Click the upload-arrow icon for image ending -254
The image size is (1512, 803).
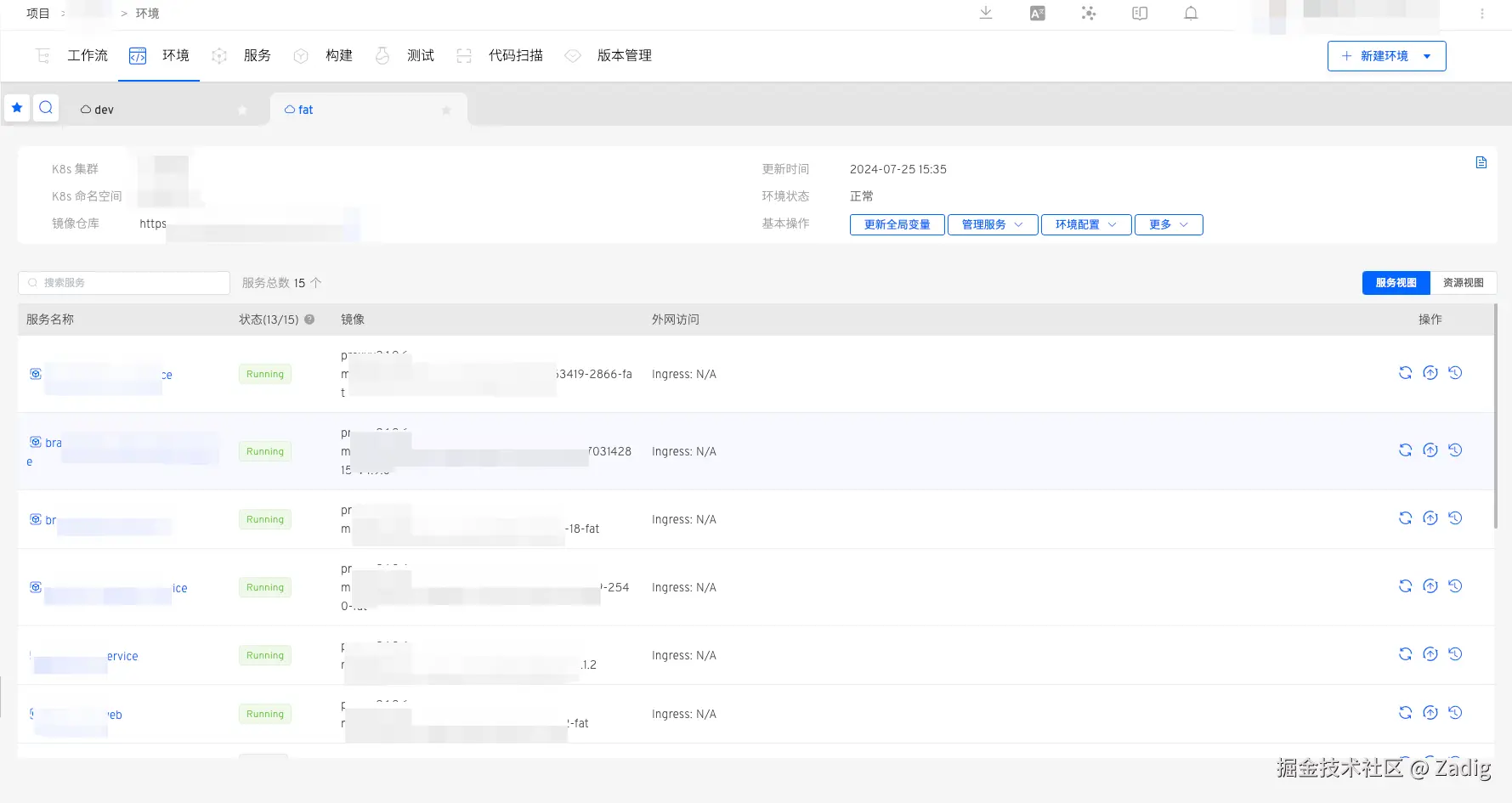point(1430,586)
